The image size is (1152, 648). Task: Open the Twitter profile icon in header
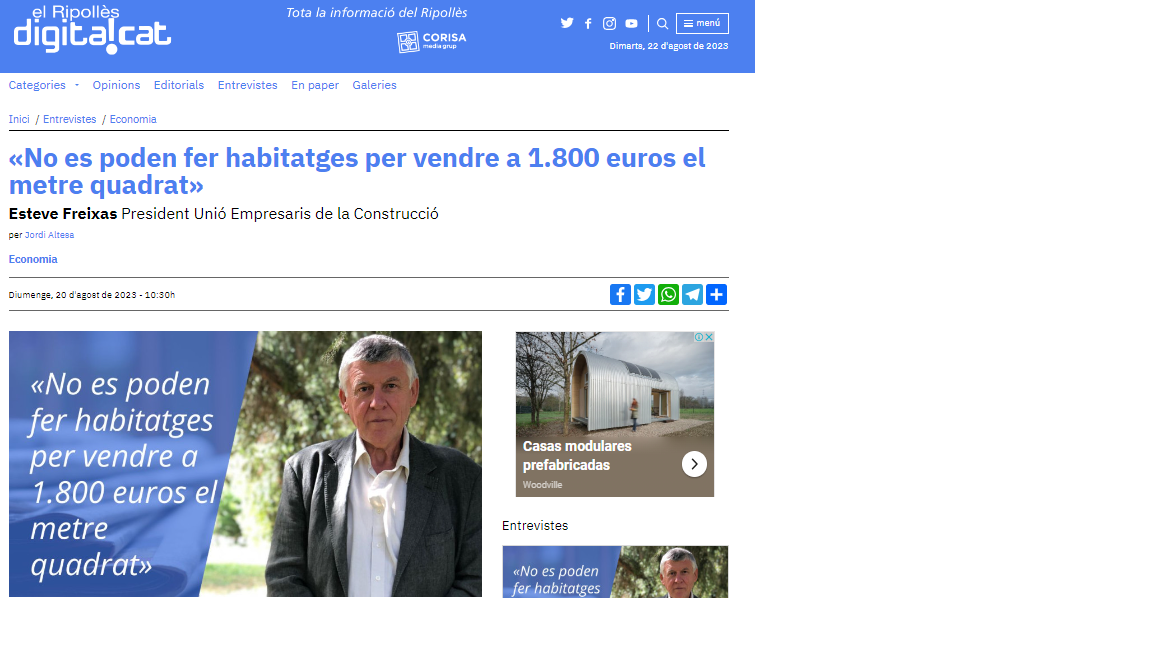pyautogui.click(x=566, y=24)
